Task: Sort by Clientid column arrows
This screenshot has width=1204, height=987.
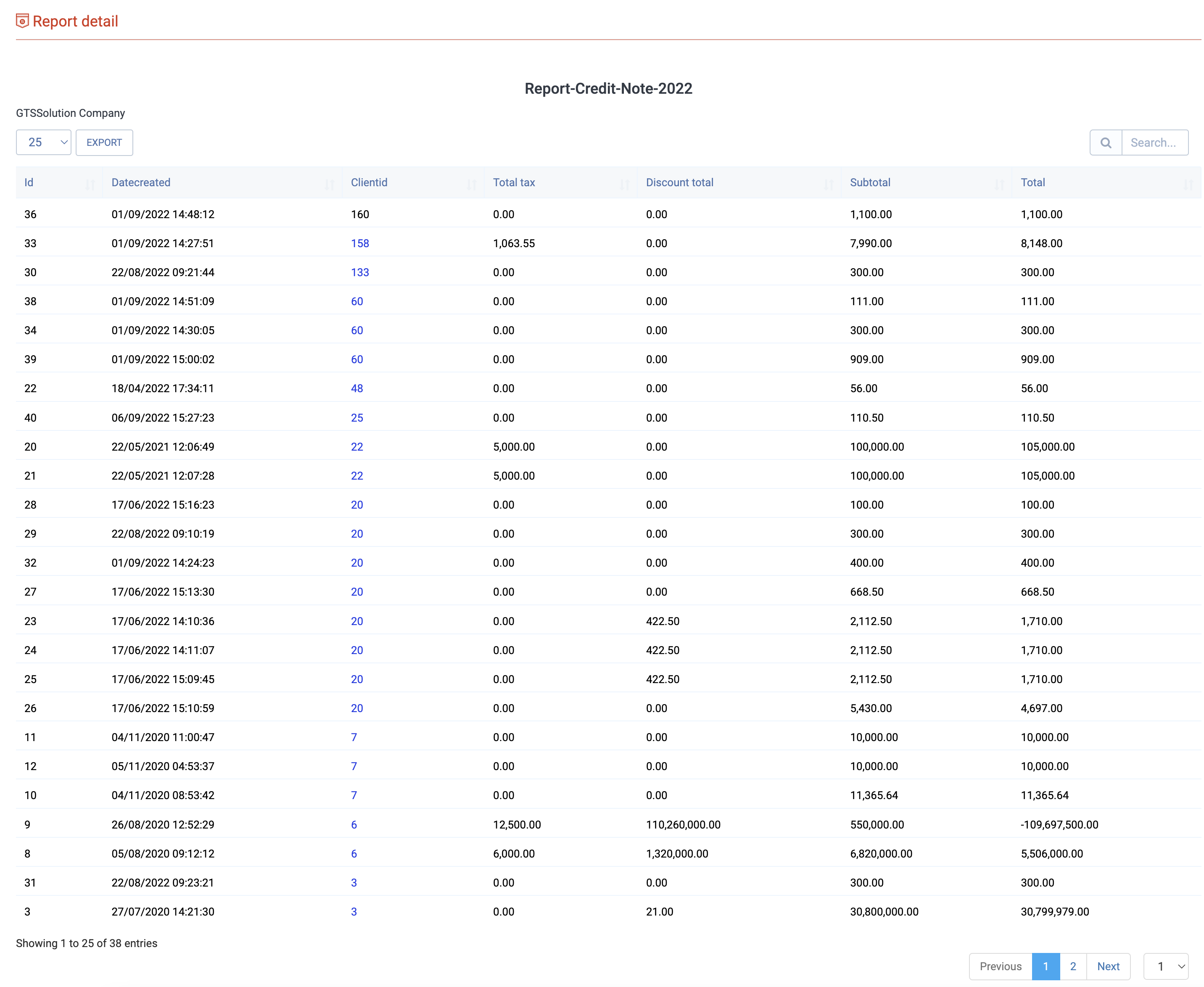Action: tap(471, 184)
